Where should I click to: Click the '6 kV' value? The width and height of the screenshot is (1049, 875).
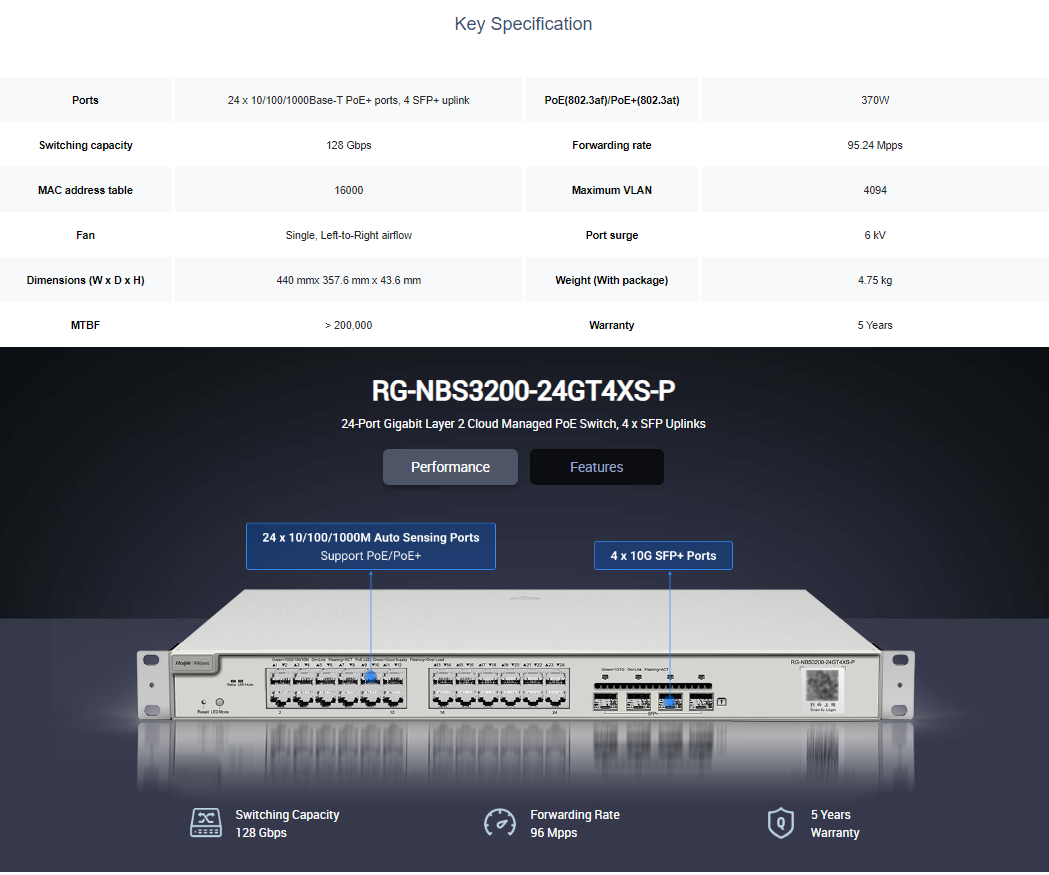[875, 235]
